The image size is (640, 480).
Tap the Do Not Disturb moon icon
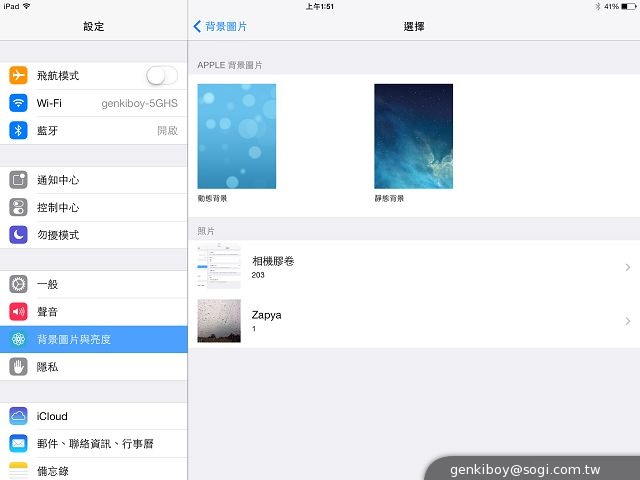pyautogui.click(x=18, y=235)
